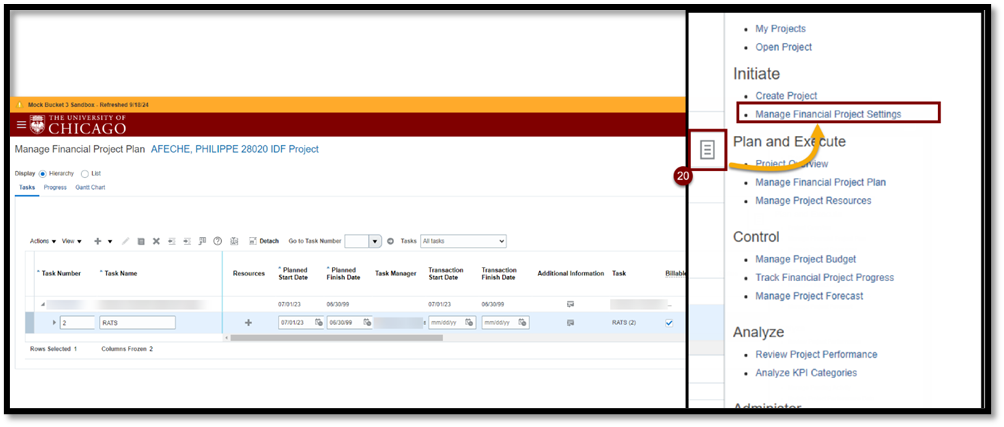Open the Actions dropdown menu
Viewport: 1004px width, 427px height.
pyautogui.click(x=42, y=241)
